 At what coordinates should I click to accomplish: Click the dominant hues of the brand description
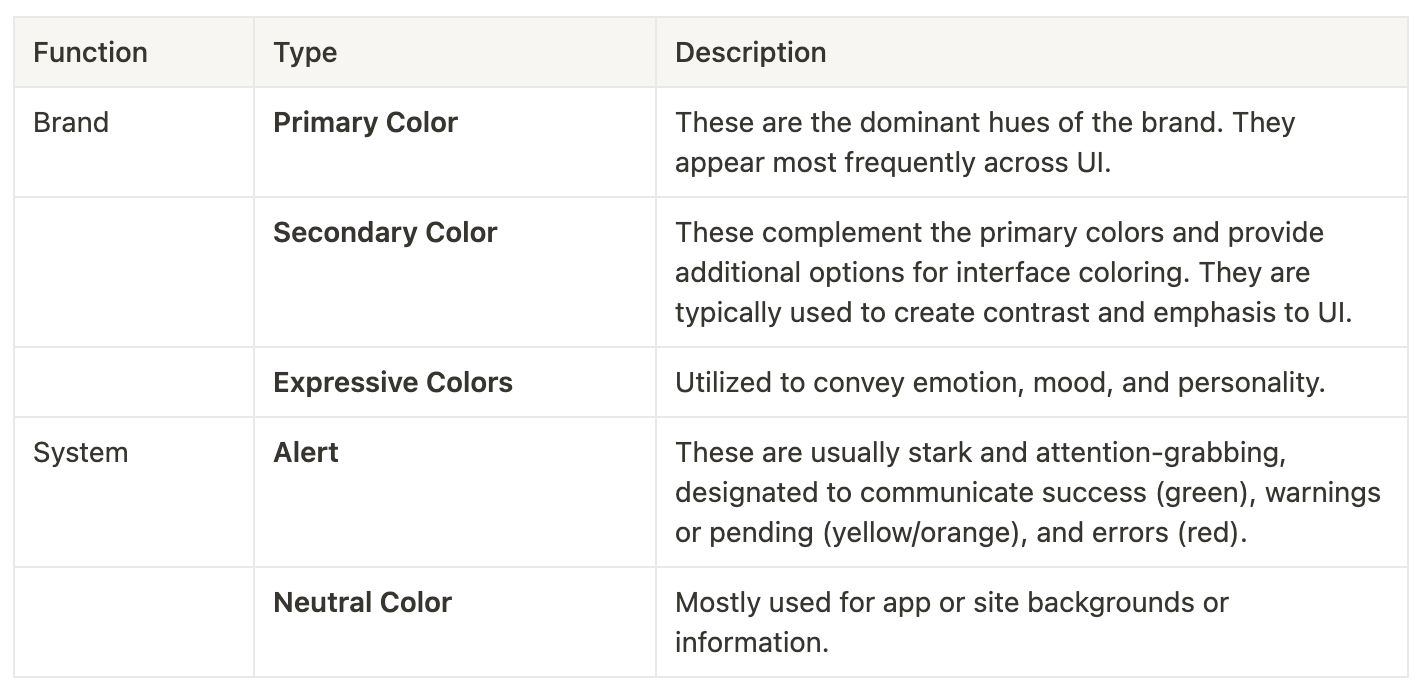985,142
